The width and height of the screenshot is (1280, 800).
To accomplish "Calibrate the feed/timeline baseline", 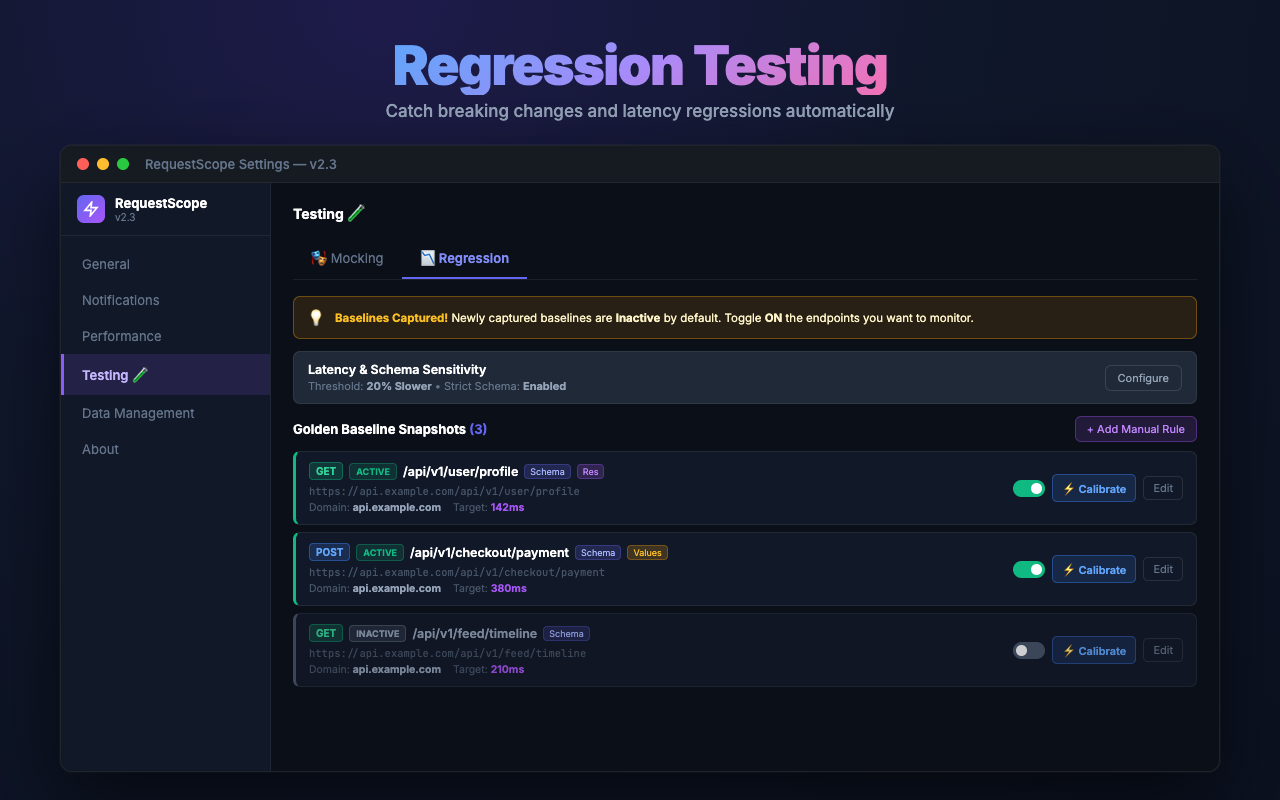I will click(x=1094, y=651).
